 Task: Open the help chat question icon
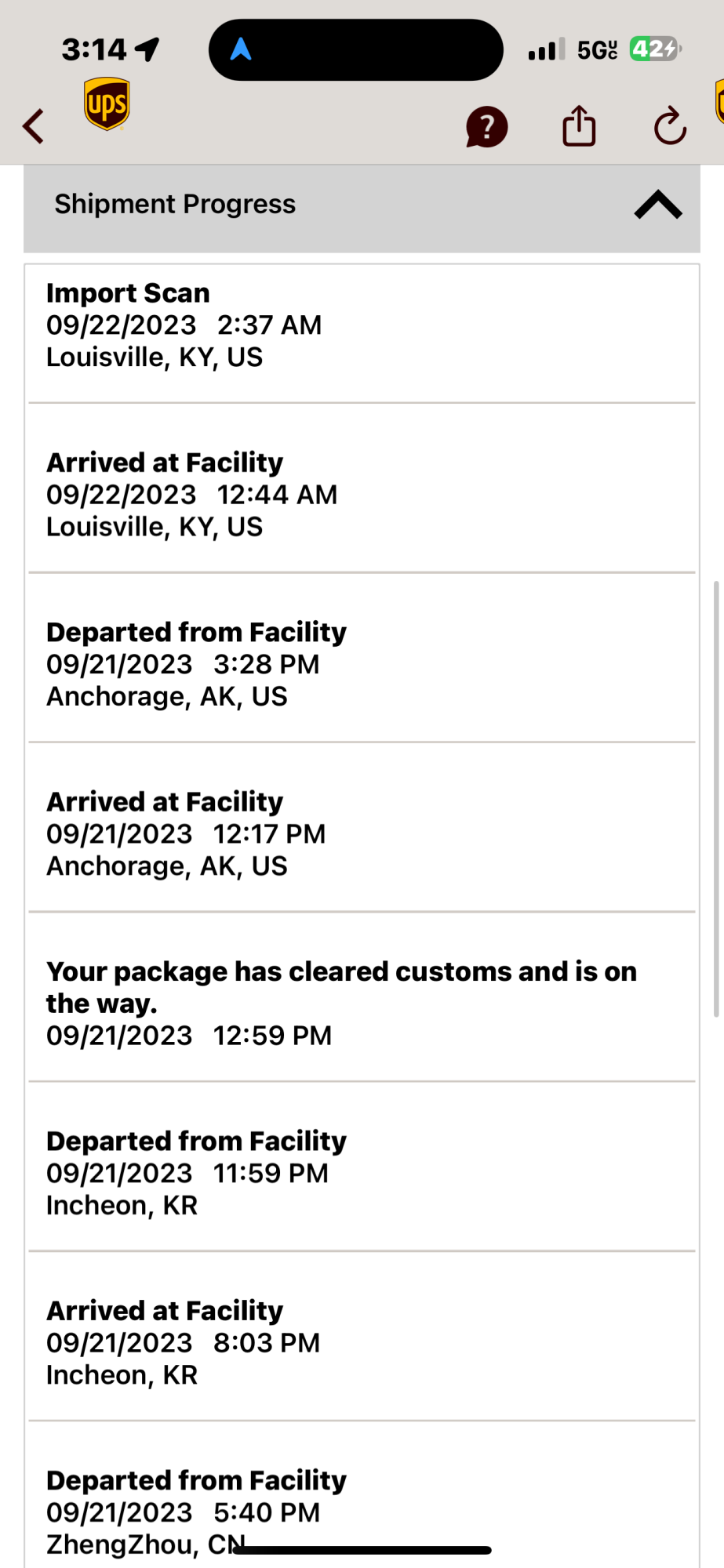486,127
